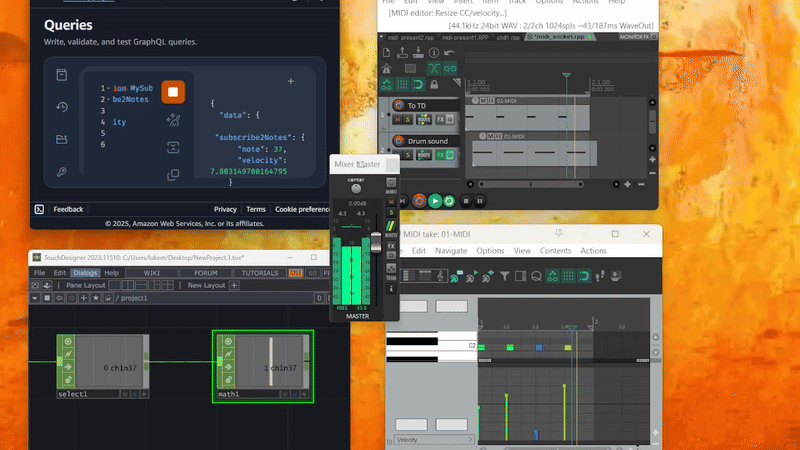Viewport: 800px width, 450px height.
Task: Click the footsteps step-input icon in MIDI editor
Action: pos(600,276)
